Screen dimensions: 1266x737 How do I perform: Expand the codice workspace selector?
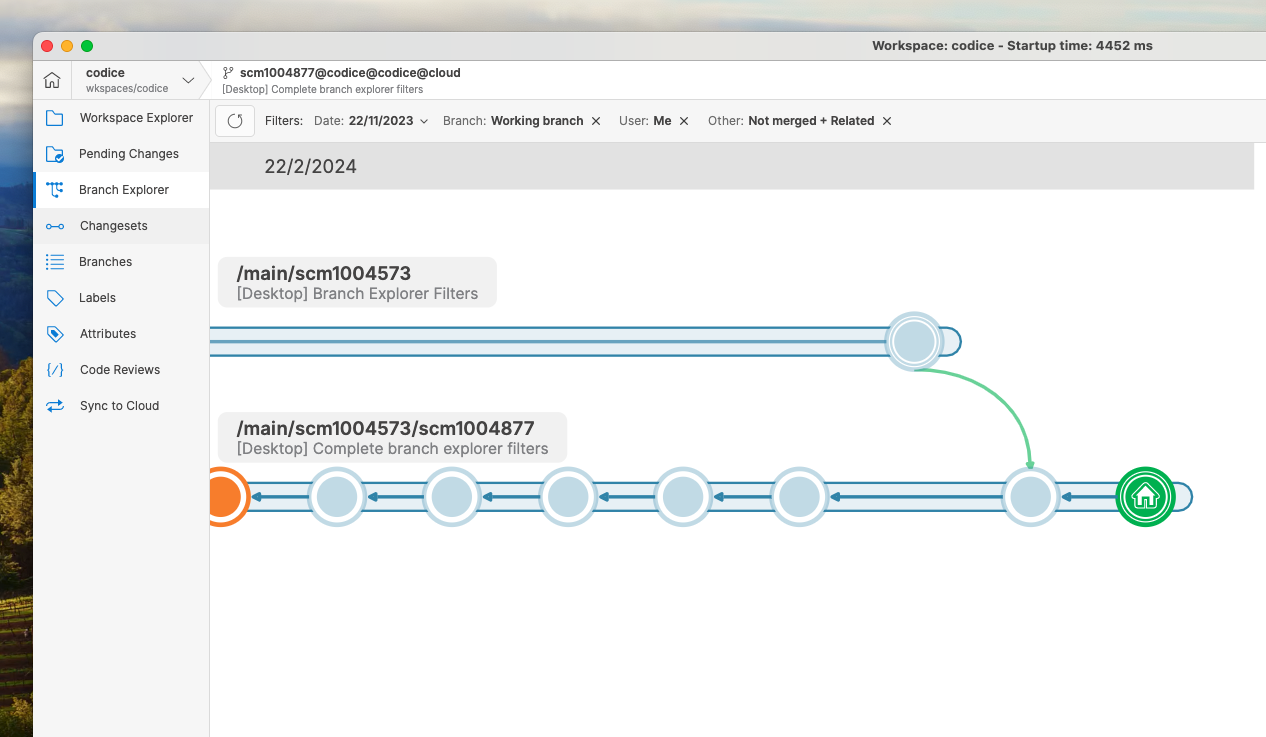point(188,79)
